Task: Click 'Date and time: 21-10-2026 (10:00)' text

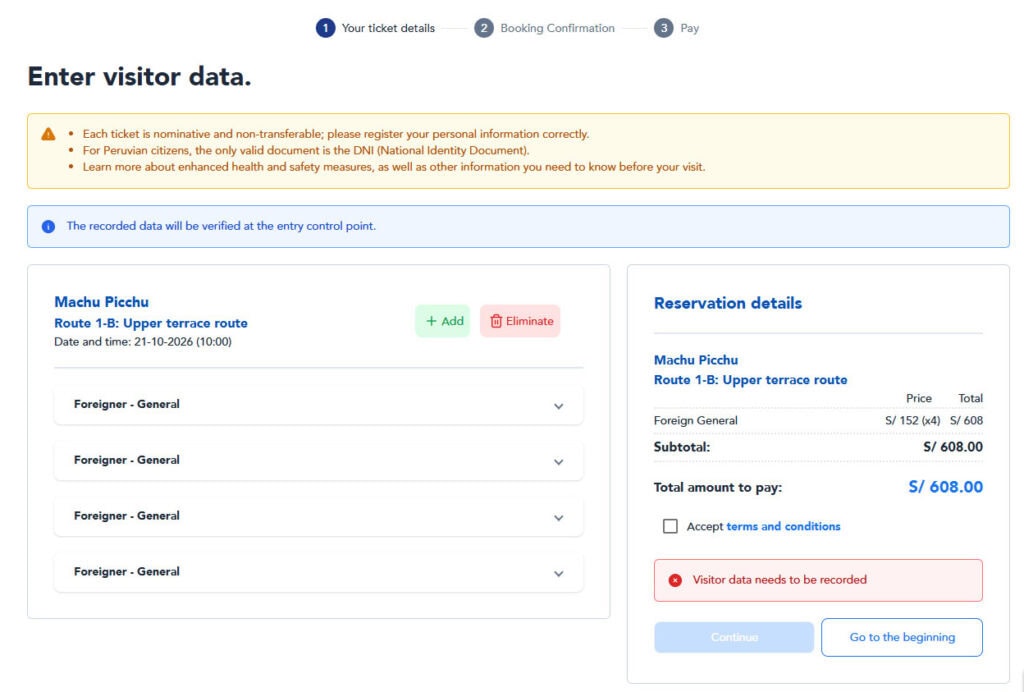Action: pos(143,341)
